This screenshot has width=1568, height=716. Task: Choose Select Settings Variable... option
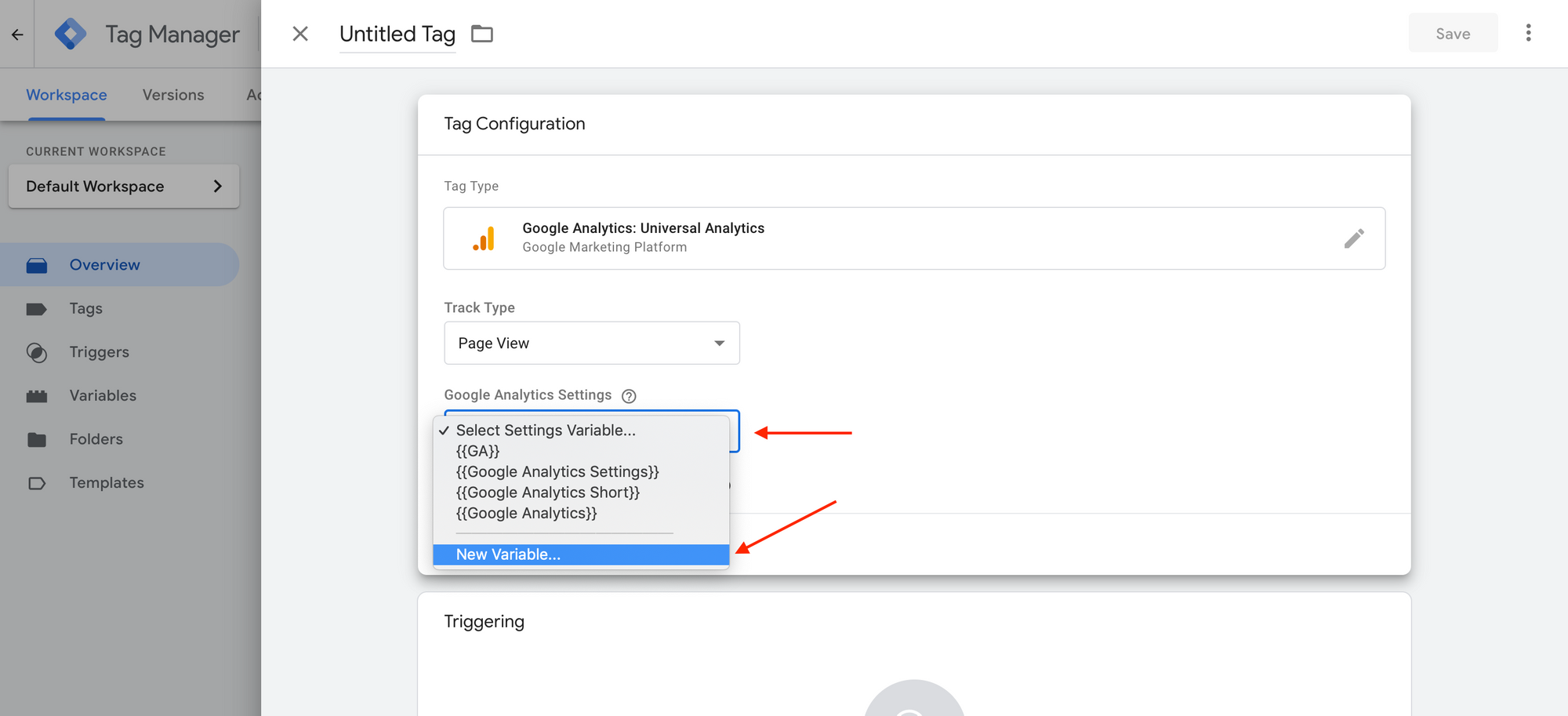click(x=581, y=431)
